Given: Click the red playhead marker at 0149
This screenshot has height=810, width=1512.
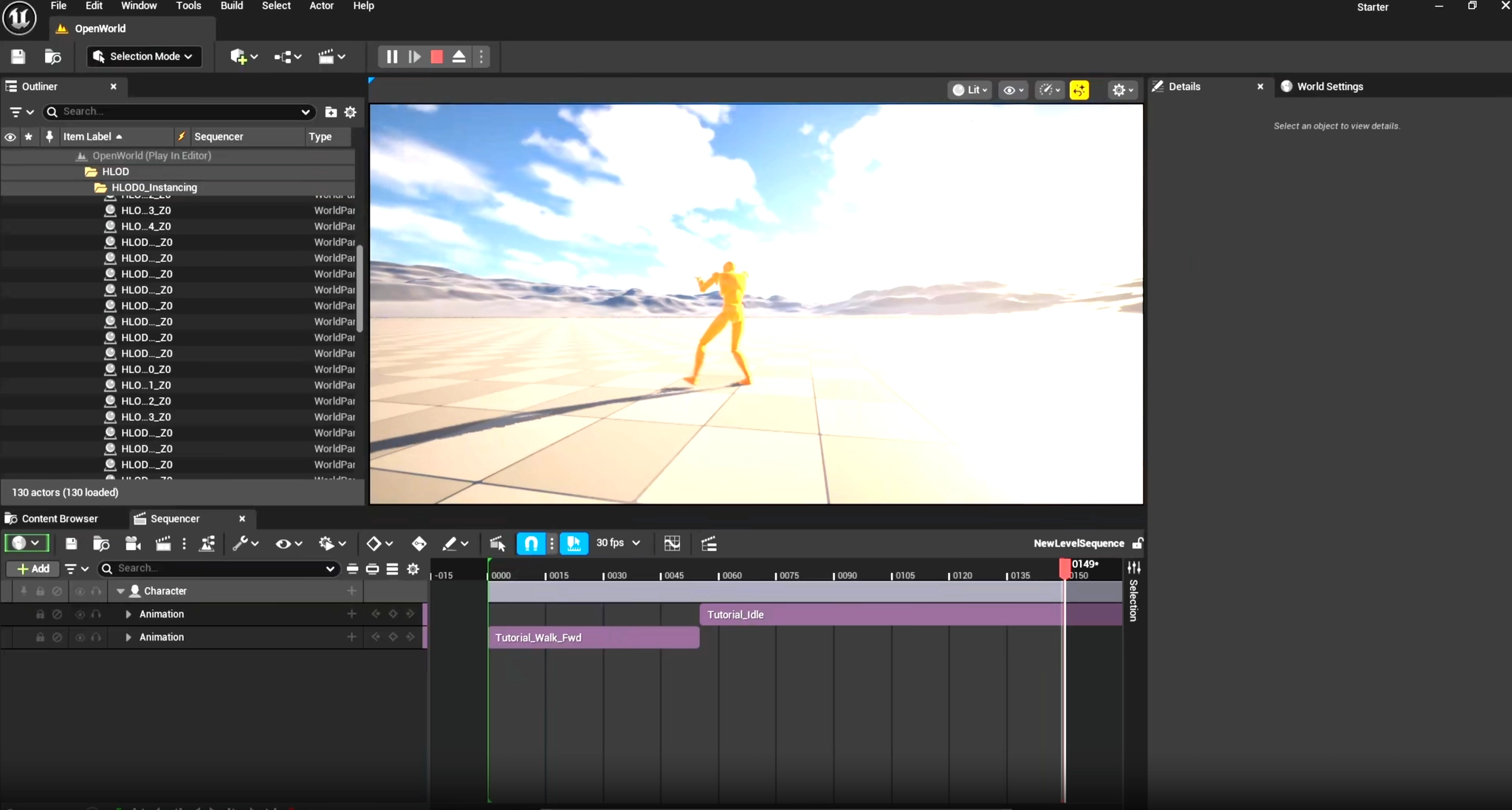Looking at the screenshot, I should pos(1065,566).
